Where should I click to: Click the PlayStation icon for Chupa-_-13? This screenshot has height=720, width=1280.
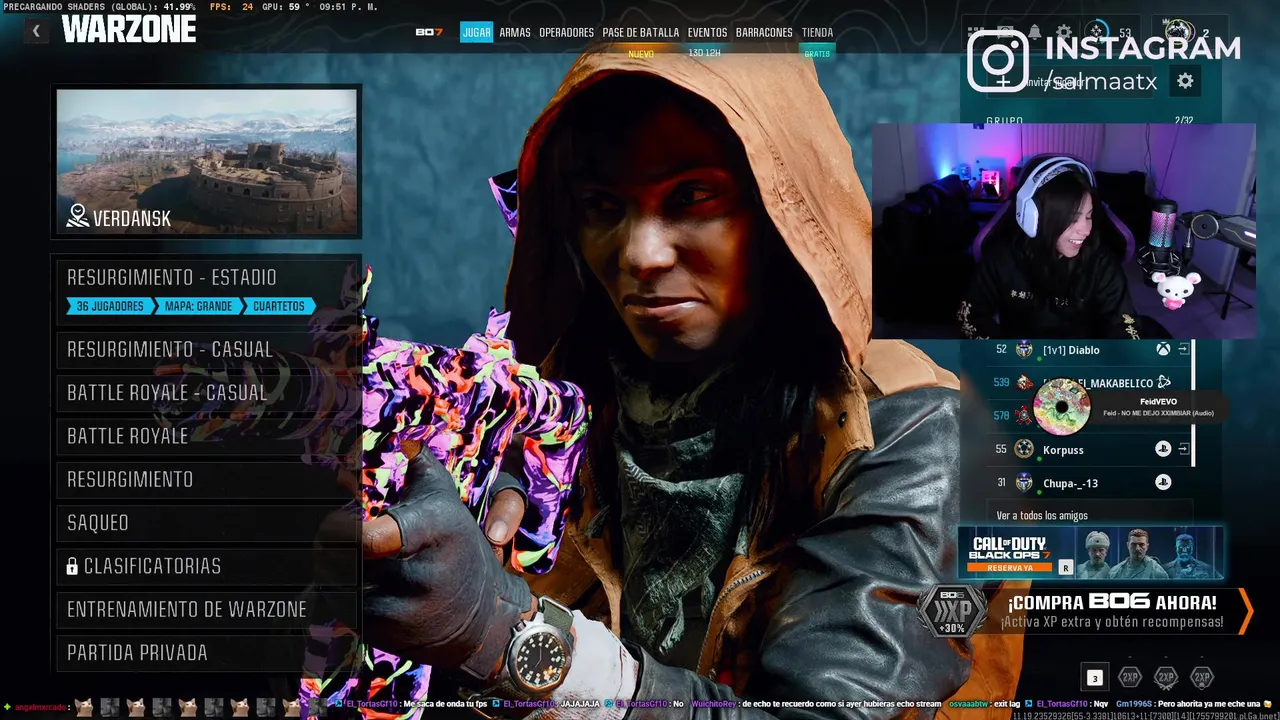1163,483
